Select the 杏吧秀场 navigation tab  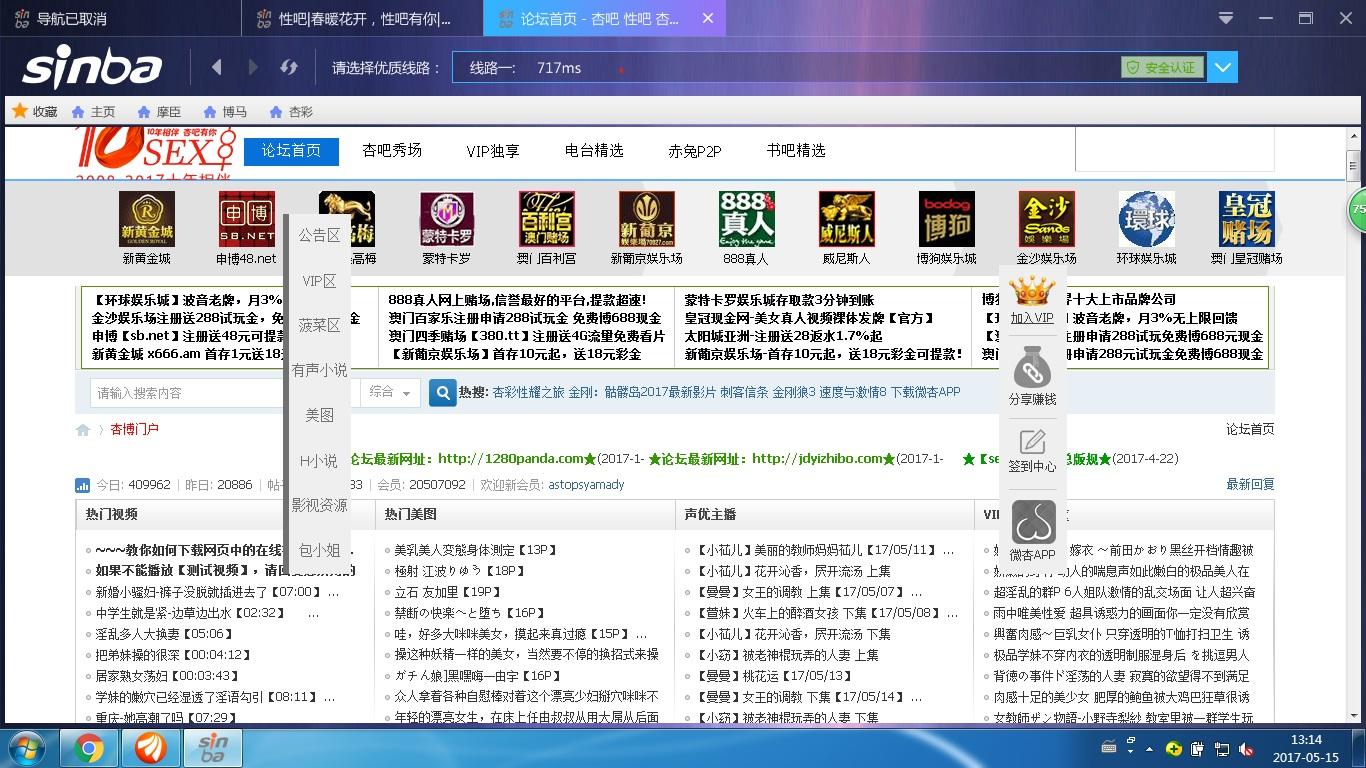[392, 151]
